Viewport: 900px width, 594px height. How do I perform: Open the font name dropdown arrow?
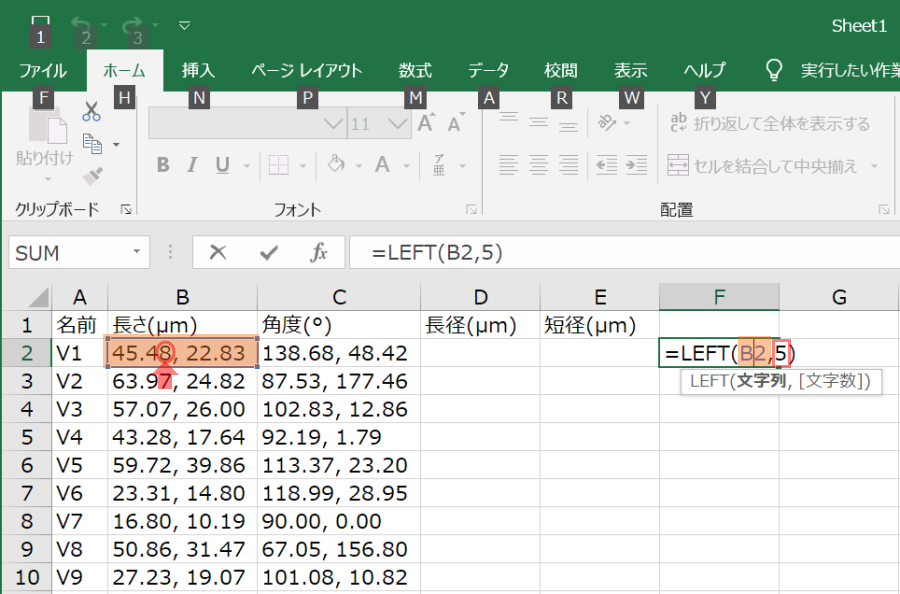(332, 123)
